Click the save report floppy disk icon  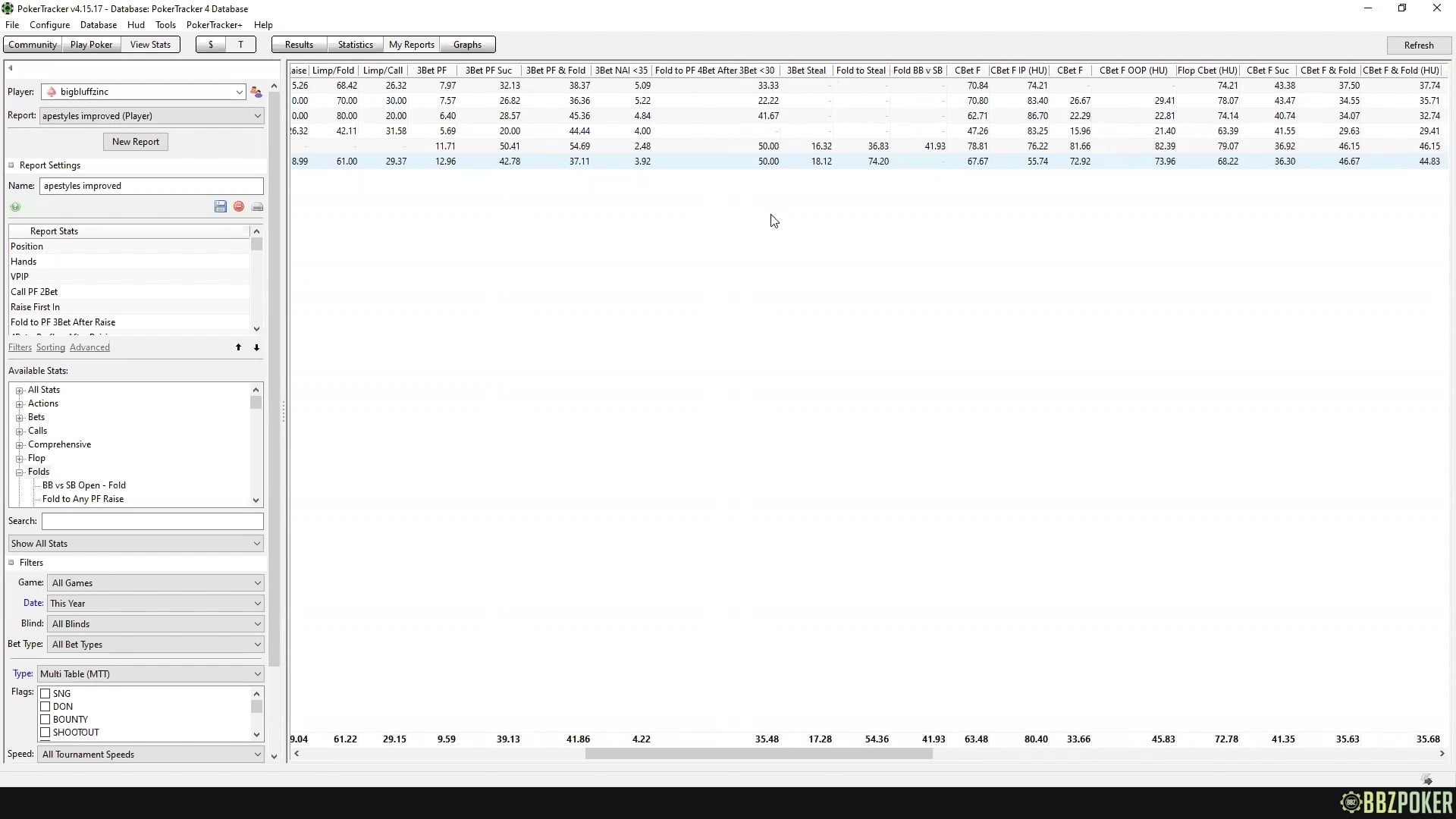click(220, 206)
